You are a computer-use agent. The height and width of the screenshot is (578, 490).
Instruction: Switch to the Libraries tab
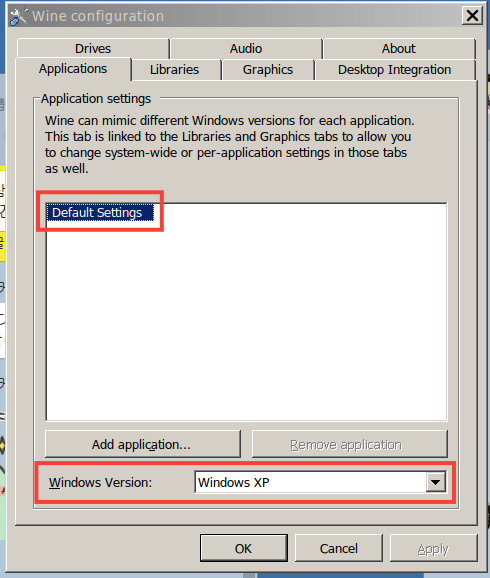176,70
